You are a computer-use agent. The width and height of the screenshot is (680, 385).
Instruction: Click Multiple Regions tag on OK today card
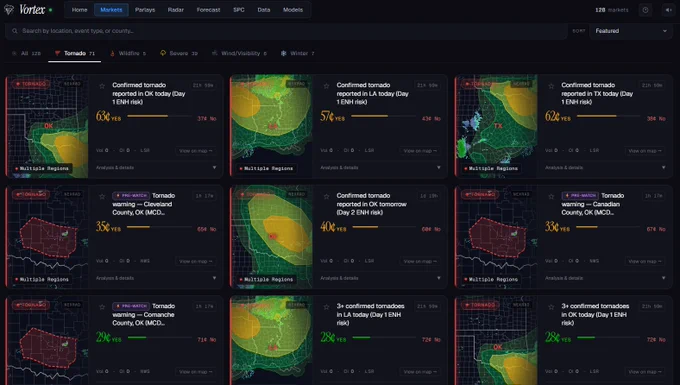pos(42,168)
